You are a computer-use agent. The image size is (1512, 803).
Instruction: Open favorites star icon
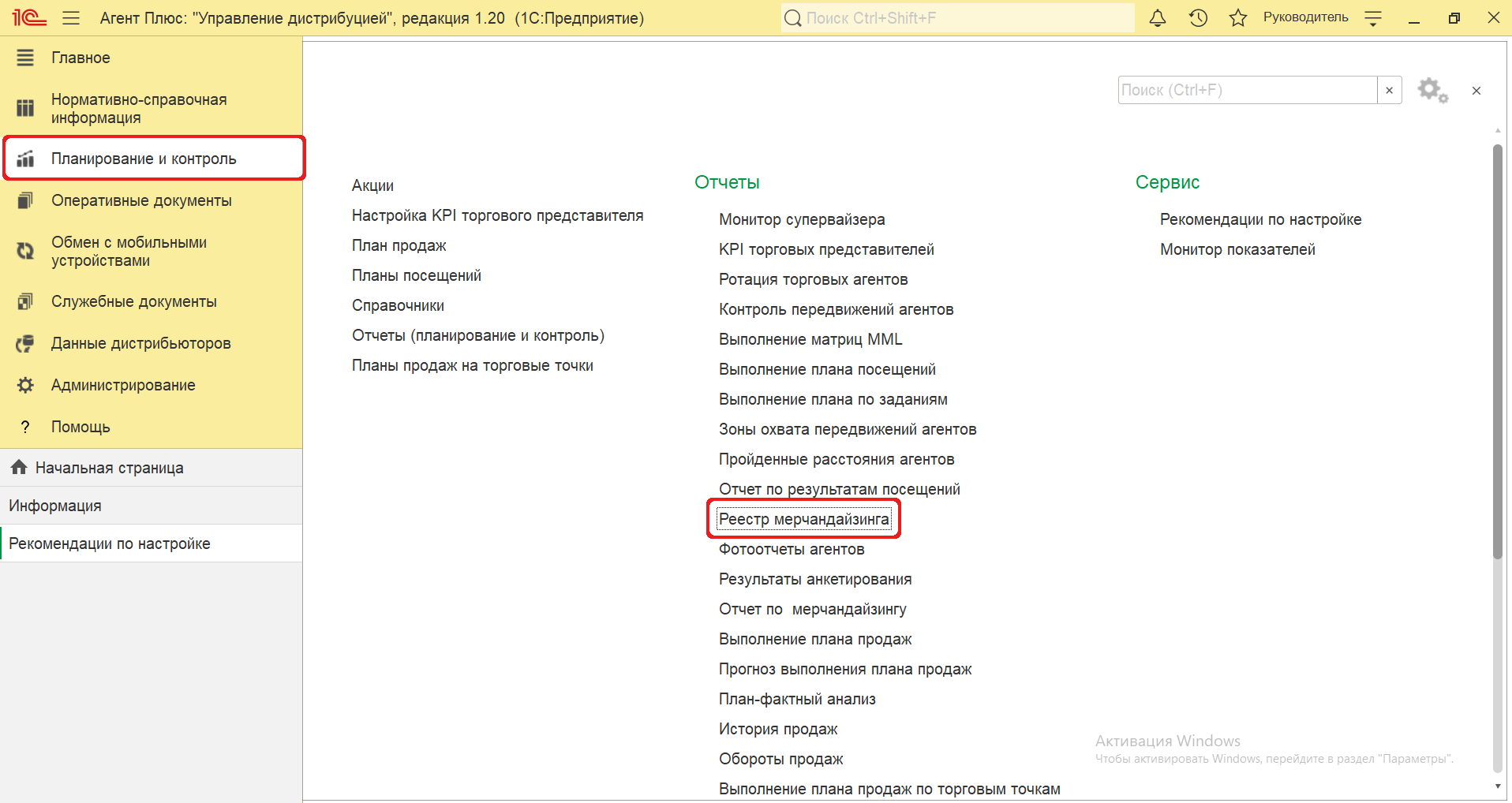pyautogui.click(x=1238, y=17)
